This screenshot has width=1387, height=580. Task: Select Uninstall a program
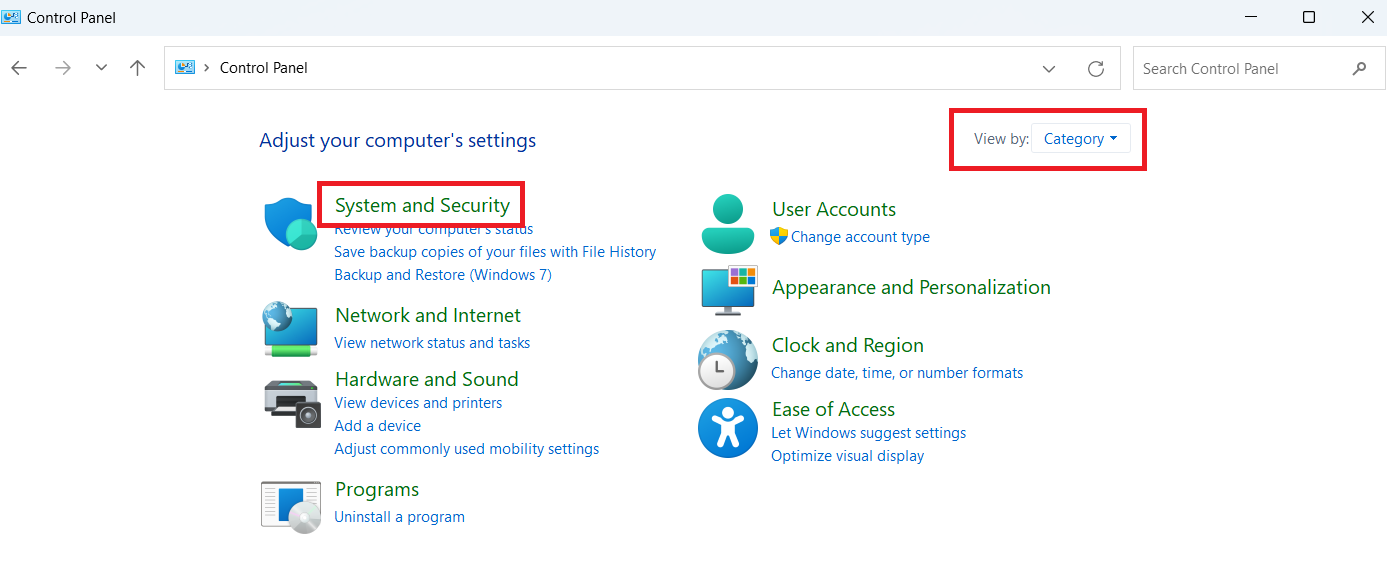(x=399, y=517)
